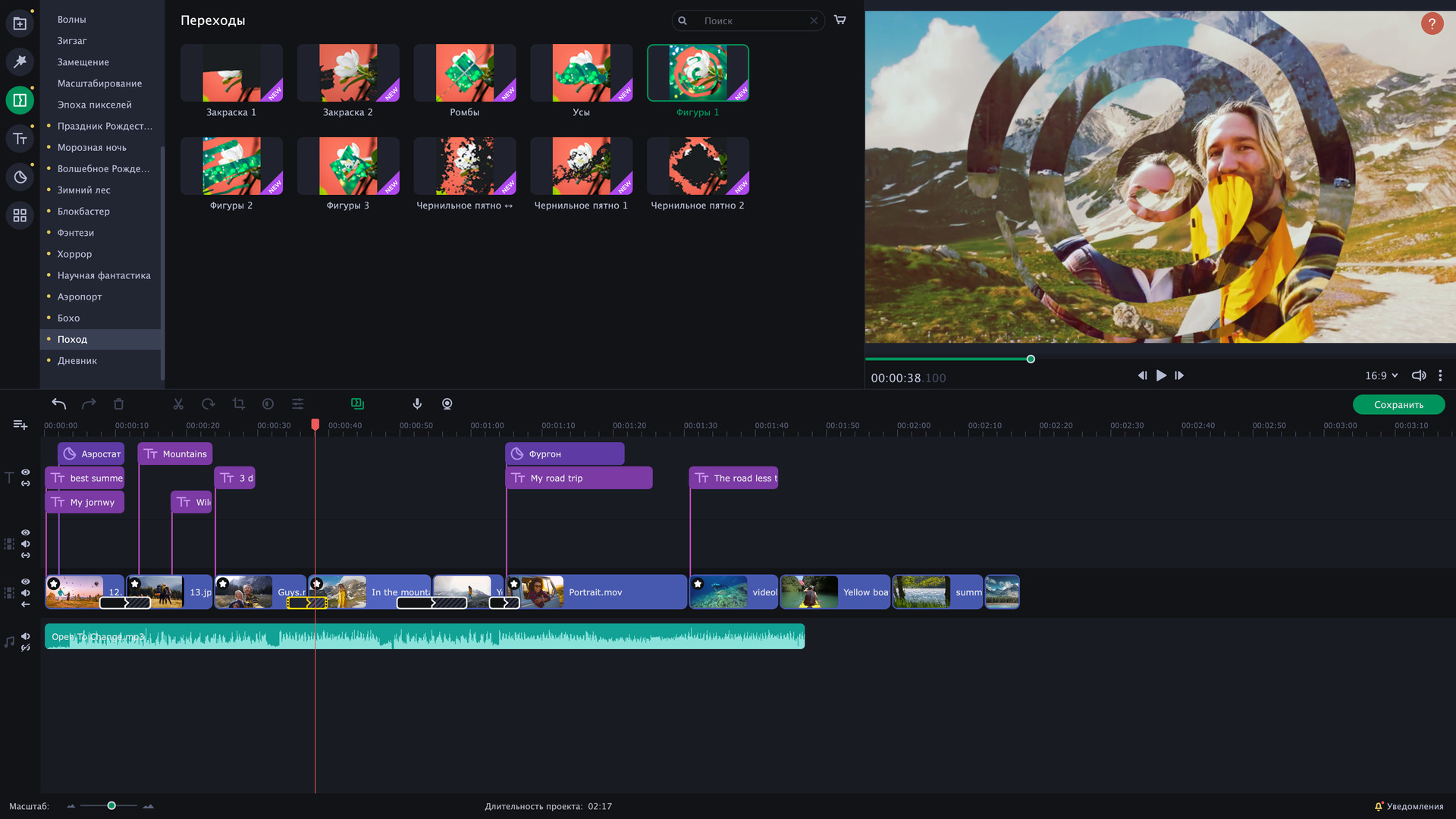The image size is (1456, 819).
Task: Click the Сохранить button
Action: (1398, 405)
